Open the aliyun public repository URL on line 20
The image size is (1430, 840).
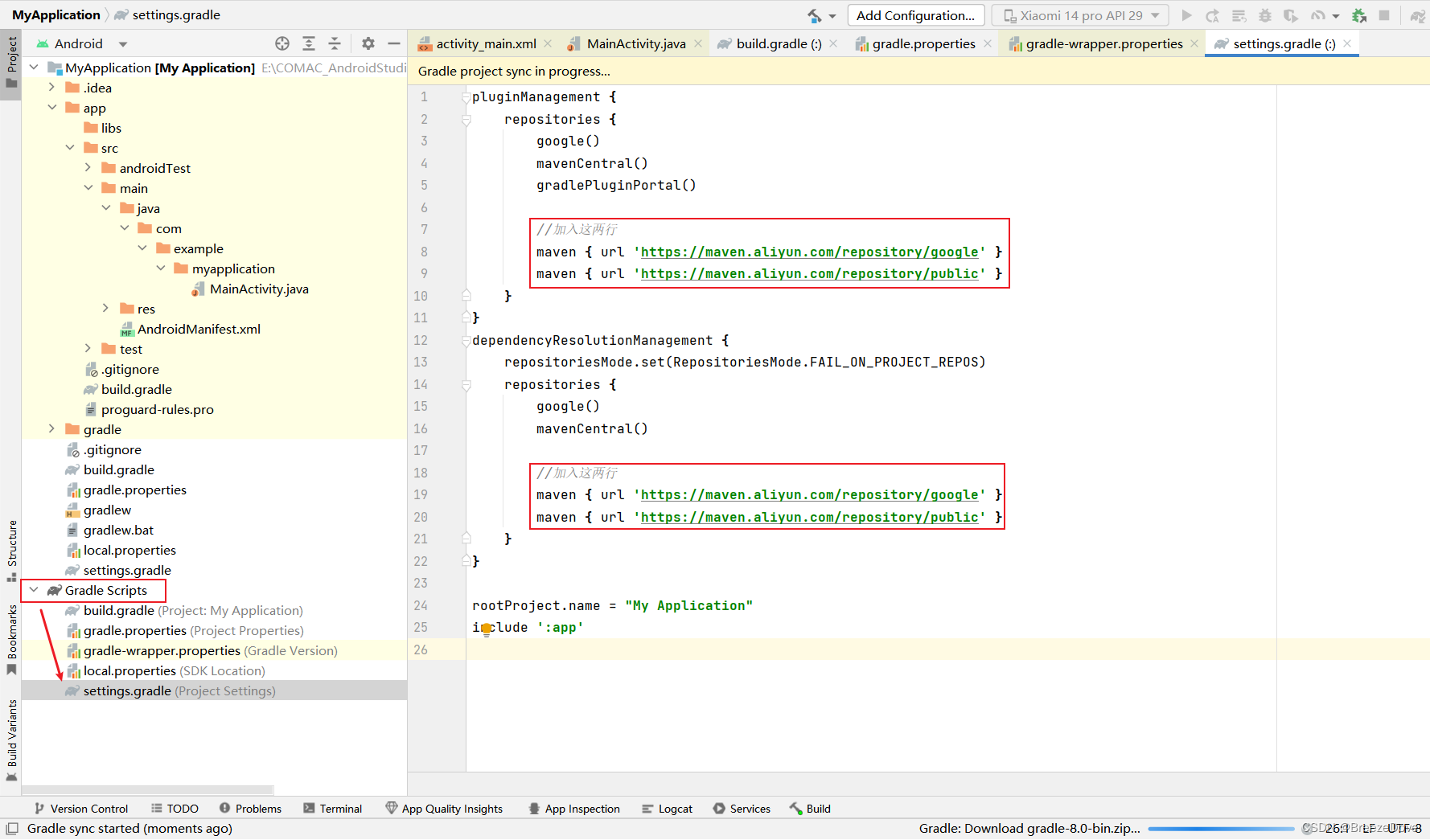pyautogui.click(x=809, y=517)
